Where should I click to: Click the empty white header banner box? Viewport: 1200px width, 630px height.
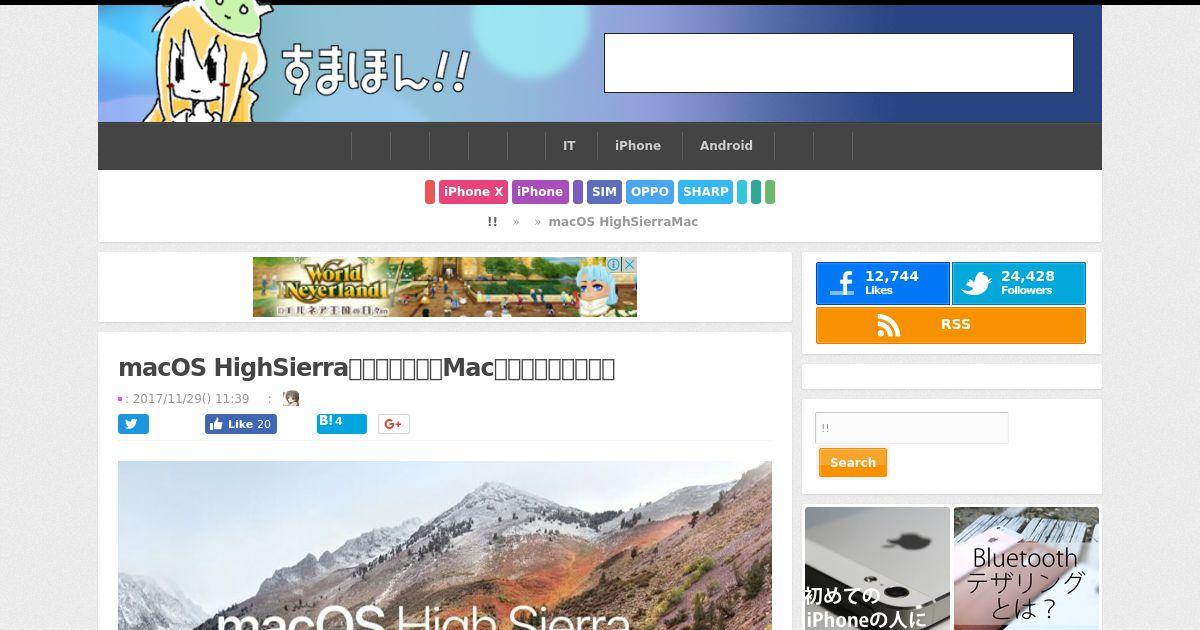[838, 63]
